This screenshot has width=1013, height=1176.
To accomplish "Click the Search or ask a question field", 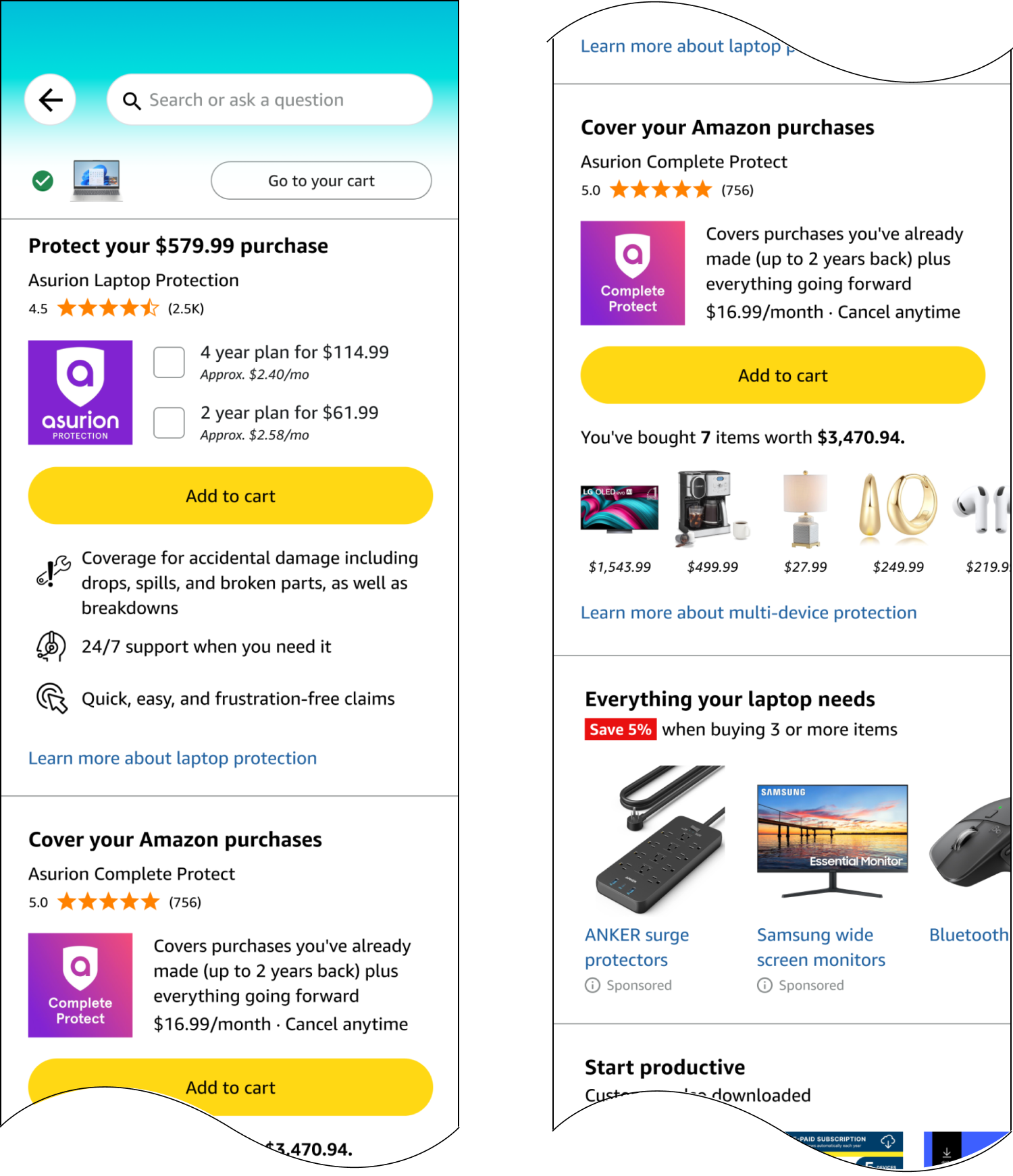I will [x=270, y=100].
